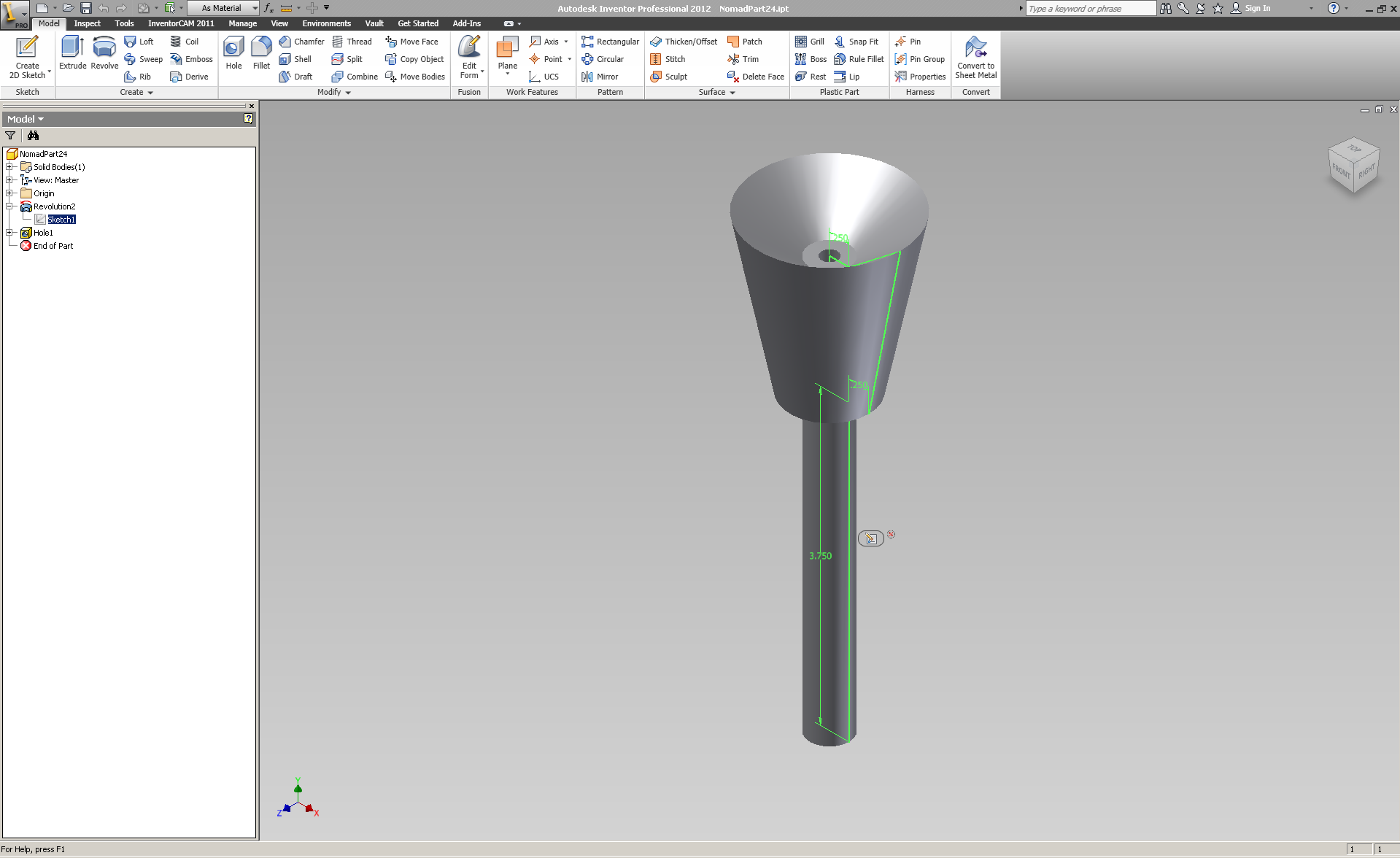Select the Fillet tool
Viewport: 1400px width, 858px height.
click(261, 53)
